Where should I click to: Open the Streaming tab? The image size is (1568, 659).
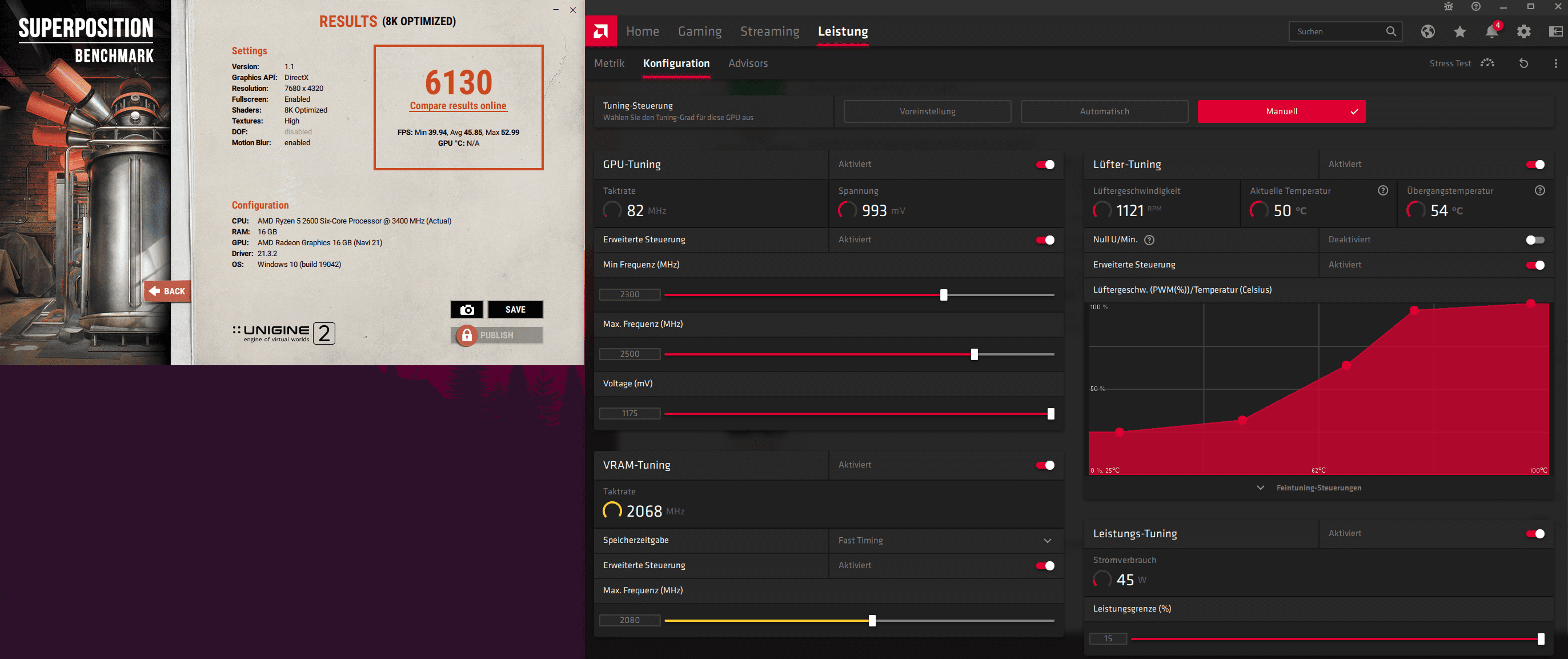(x=769, y=31)
